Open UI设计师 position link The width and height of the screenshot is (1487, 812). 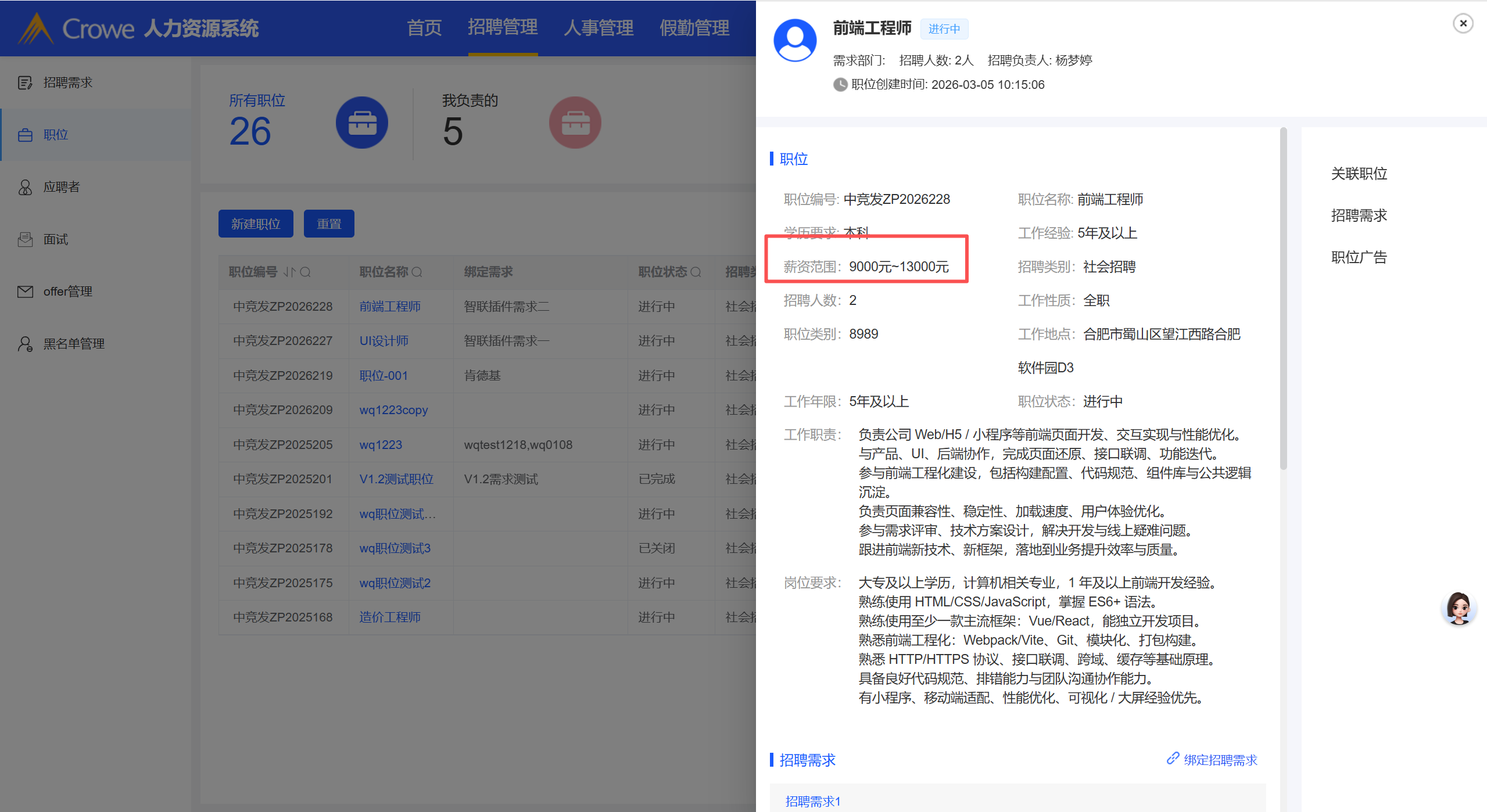pyautogui.click(x=384, y=341)
